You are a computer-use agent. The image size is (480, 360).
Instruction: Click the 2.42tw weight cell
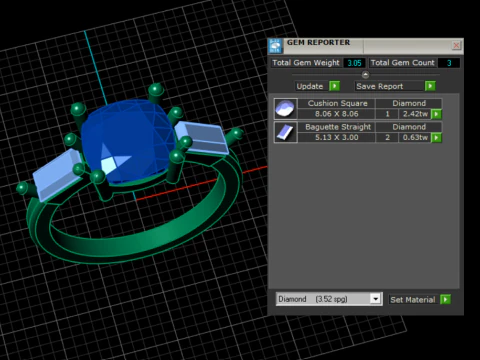point(415,114)
